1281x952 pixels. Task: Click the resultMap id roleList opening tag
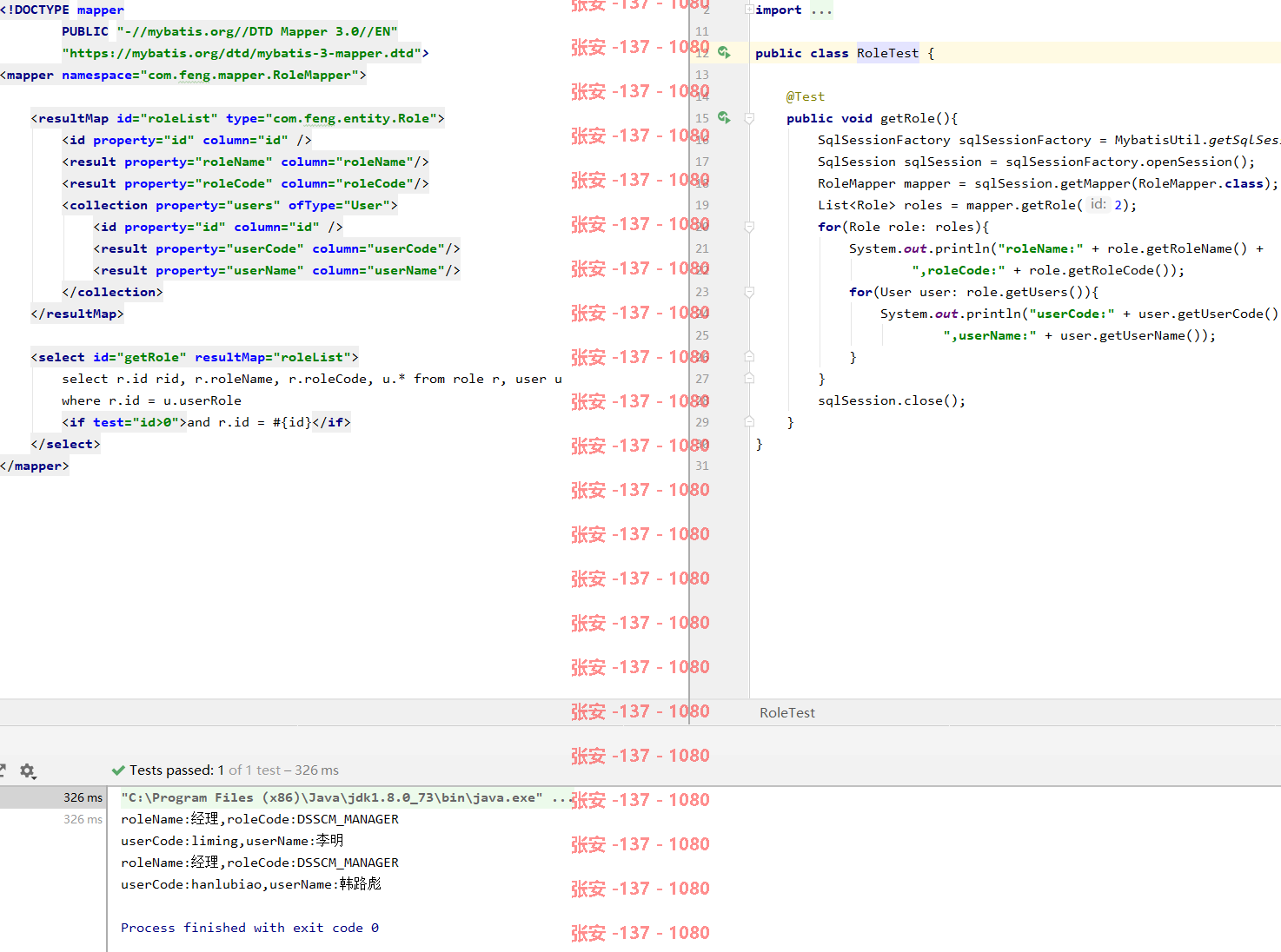pos(237,118)
